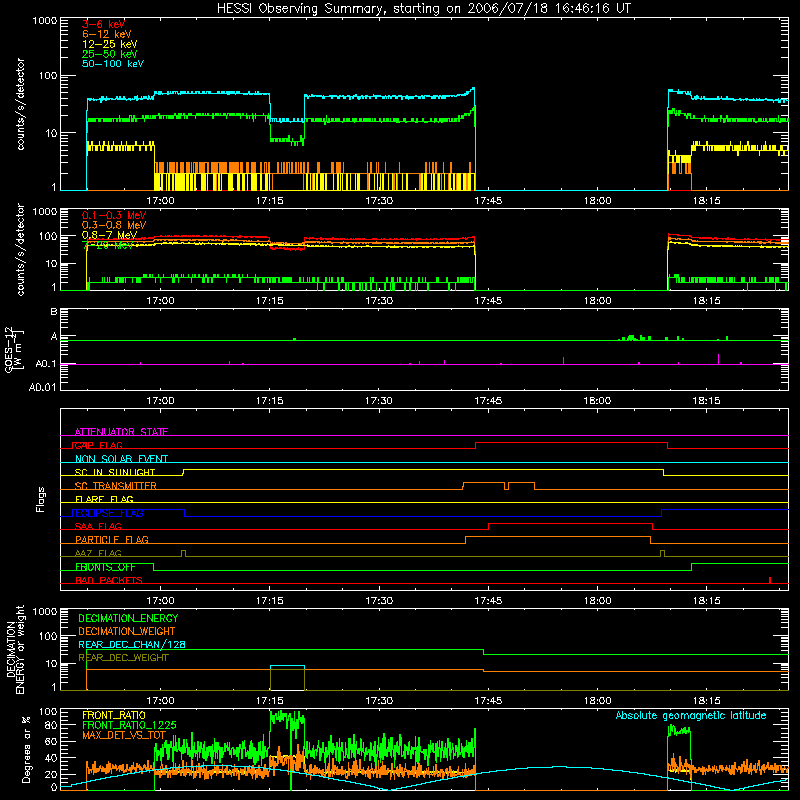
Task: Select the yellow 12-25 keV legend label
Action: (110, 44)
